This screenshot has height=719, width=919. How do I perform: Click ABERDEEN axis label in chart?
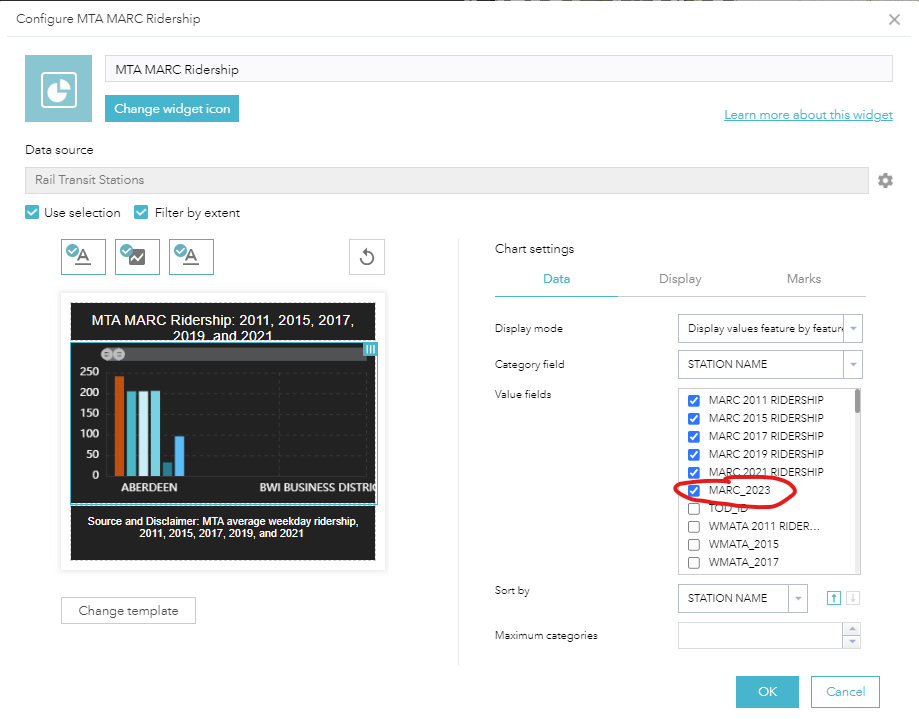[x=149, y=488]
